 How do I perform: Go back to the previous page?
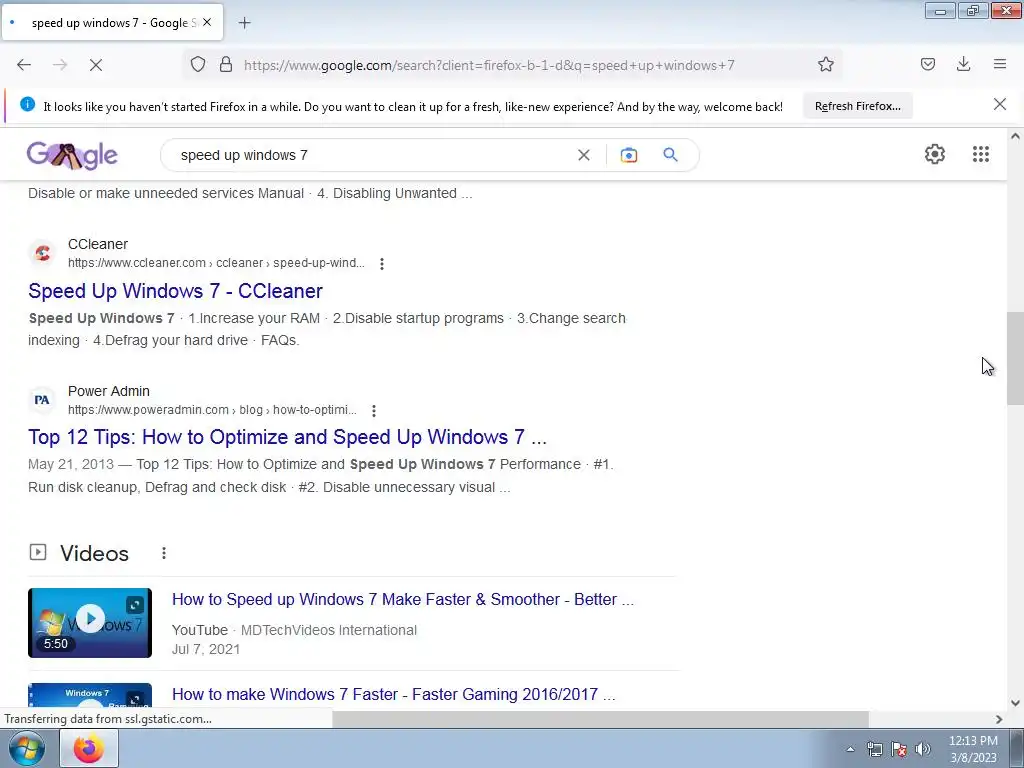click(x=24, y=65)
